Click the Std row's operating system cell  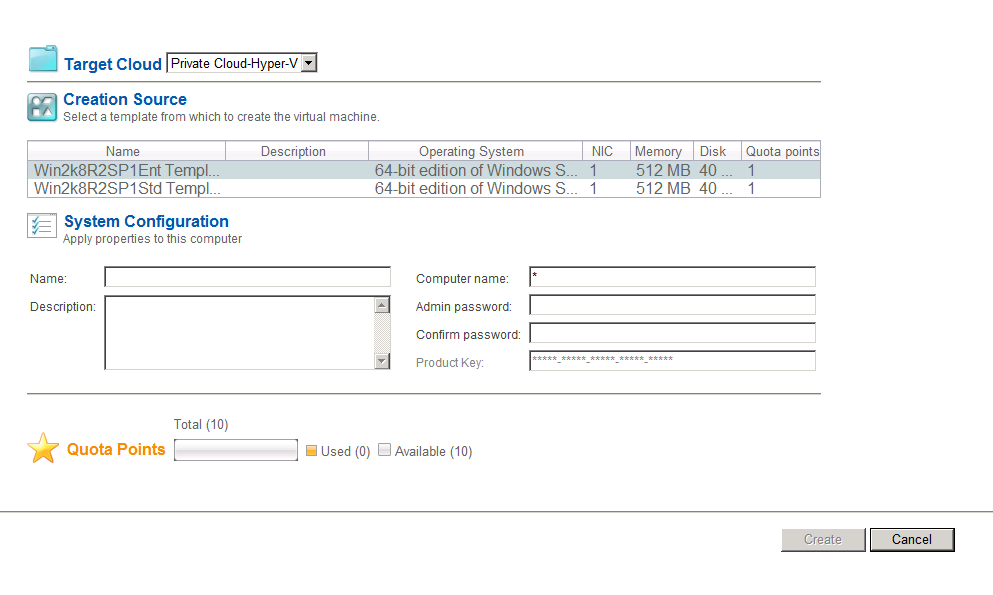[476, 189]
